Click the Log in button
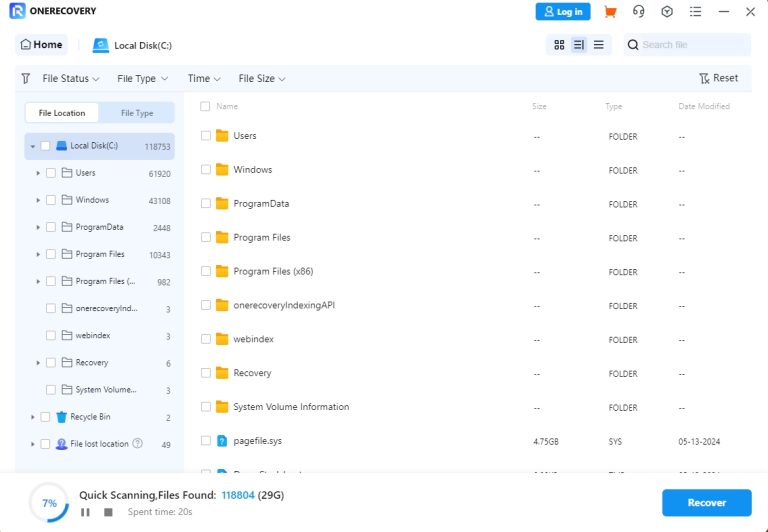The height and width of the screenshot is (532, 768). coord(563,12)
